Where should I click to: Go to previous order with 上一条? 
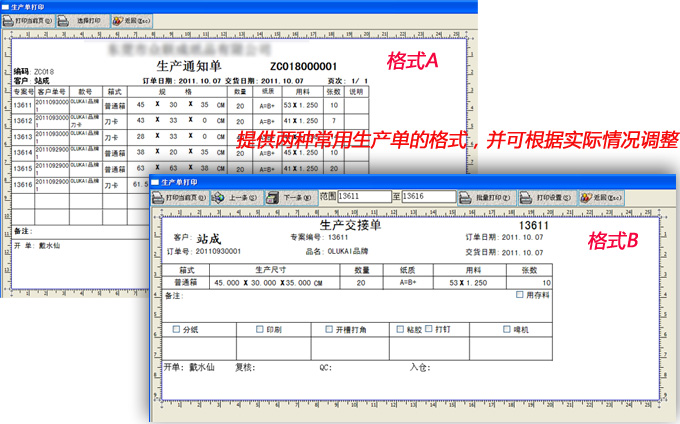pyautogui.click(x=239, y=198)
